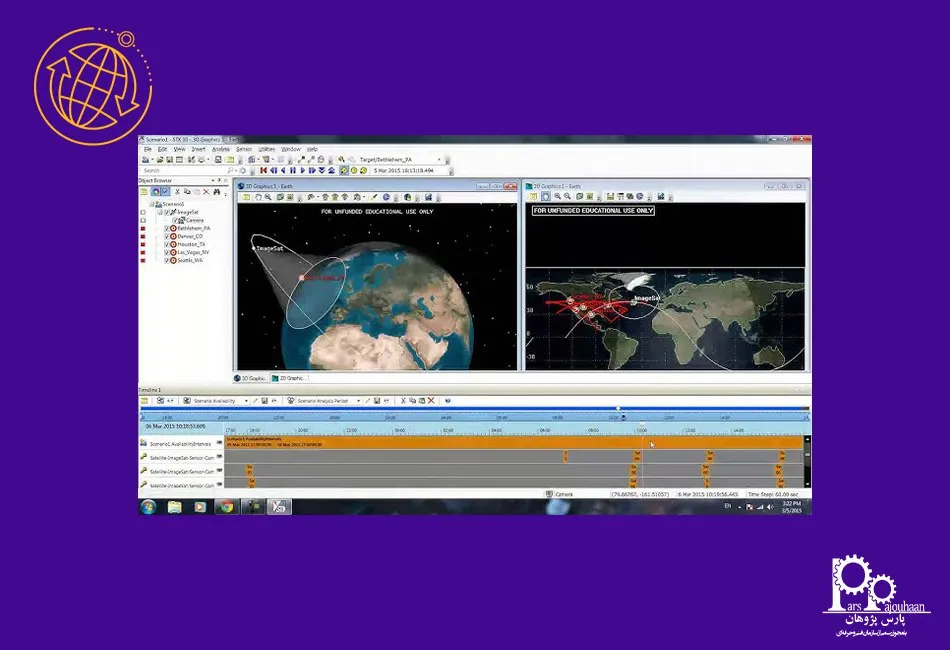Toggle the Seattle_WA object checkbox

167,261
